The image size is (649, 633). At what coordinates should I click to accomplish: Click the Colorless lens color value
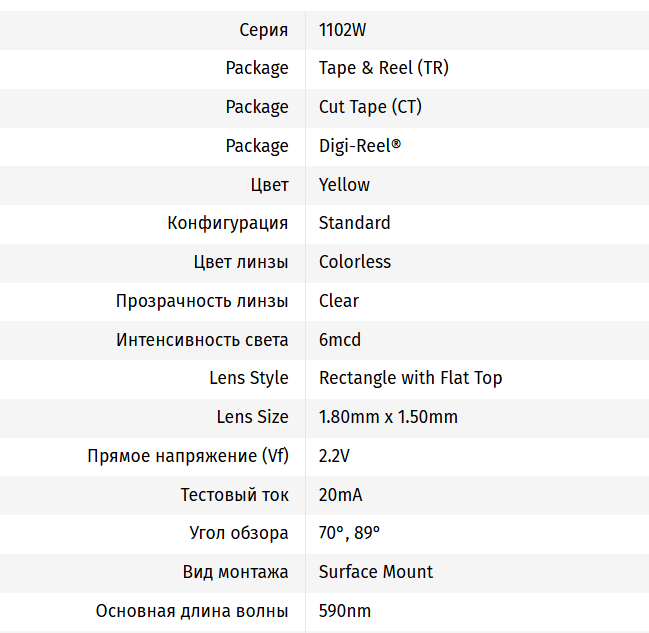point(354,262)
